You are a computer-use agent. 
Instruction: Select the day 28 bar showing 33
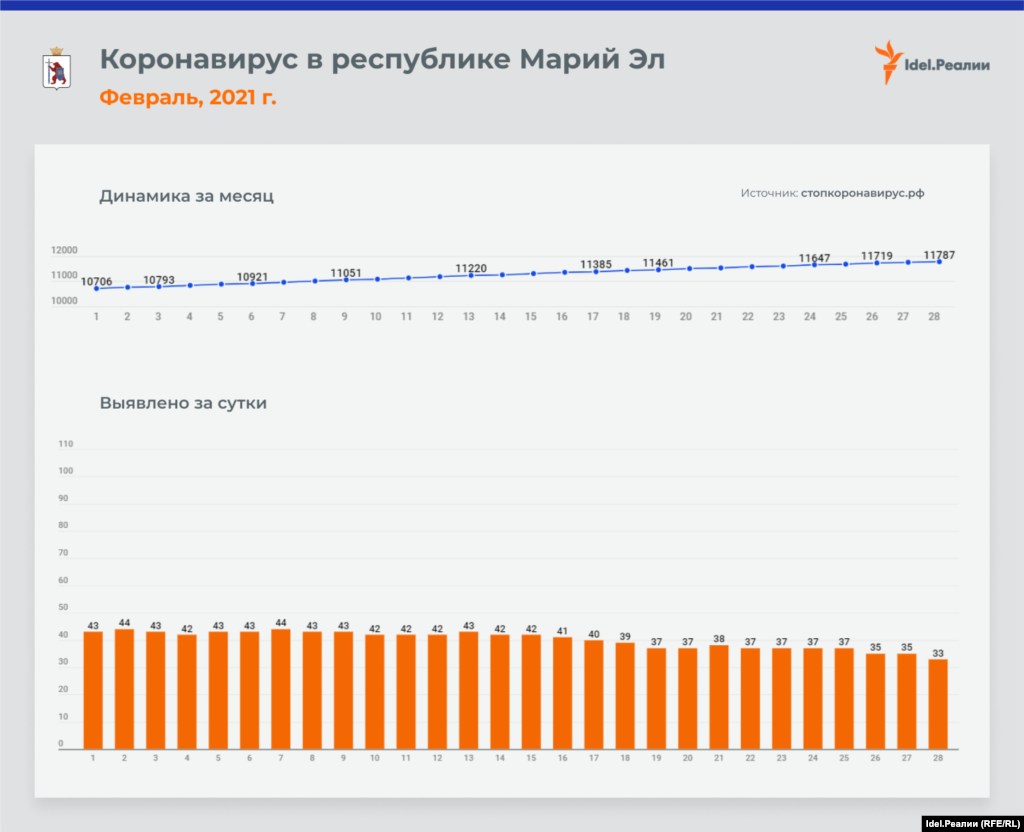point(938,704)
